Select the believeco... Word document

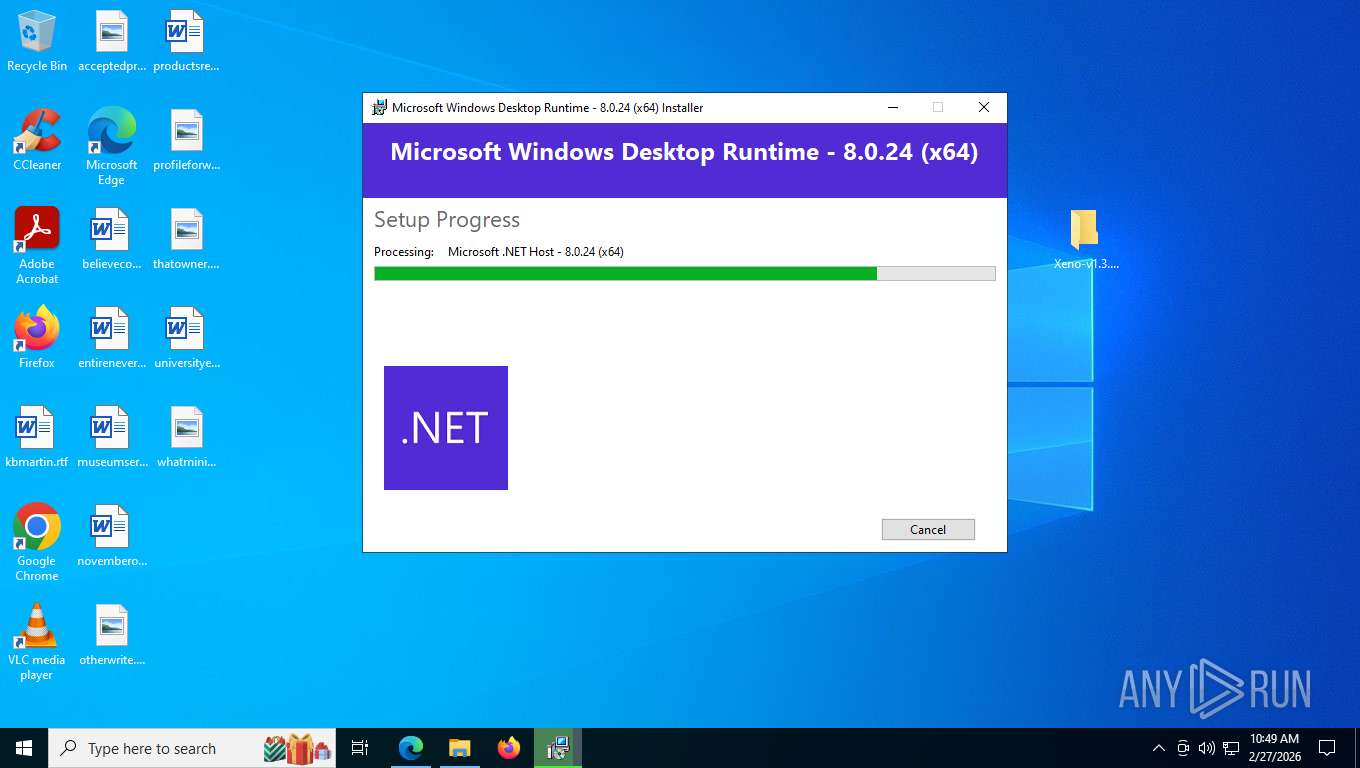pos(112,239)
